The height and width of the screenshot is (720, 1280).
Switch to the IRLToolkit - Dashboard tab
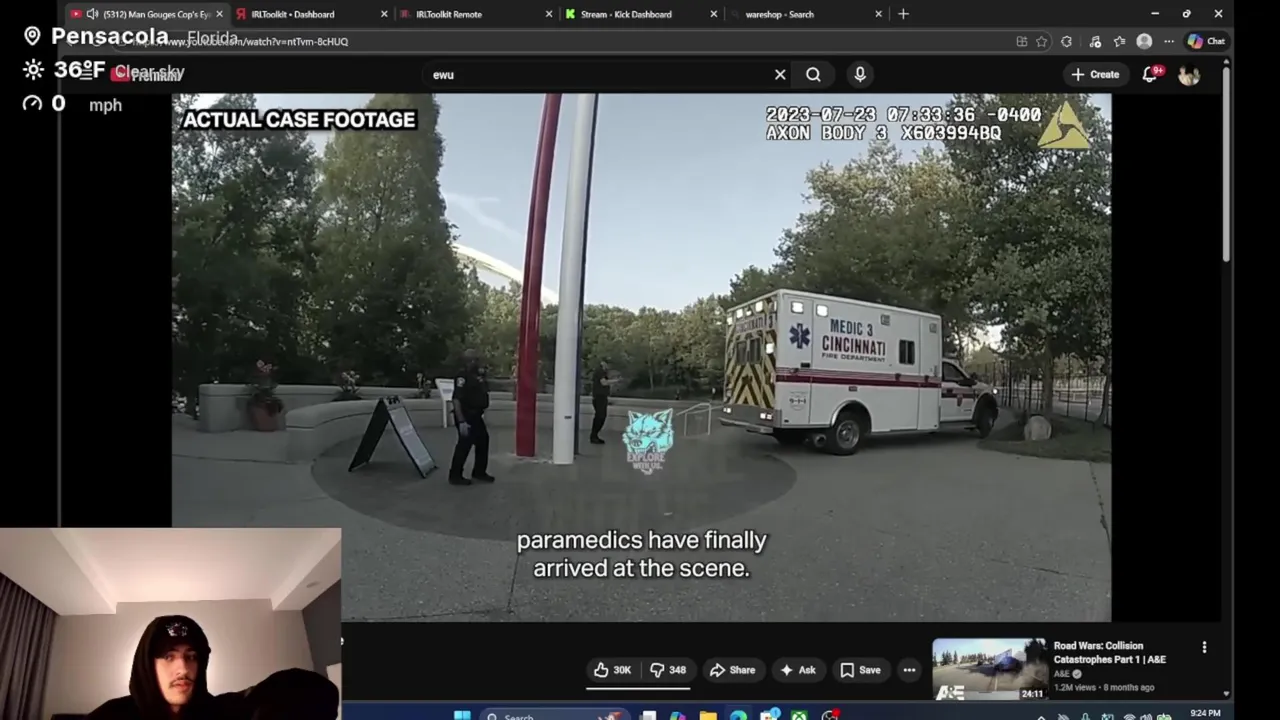coord(310,14)
